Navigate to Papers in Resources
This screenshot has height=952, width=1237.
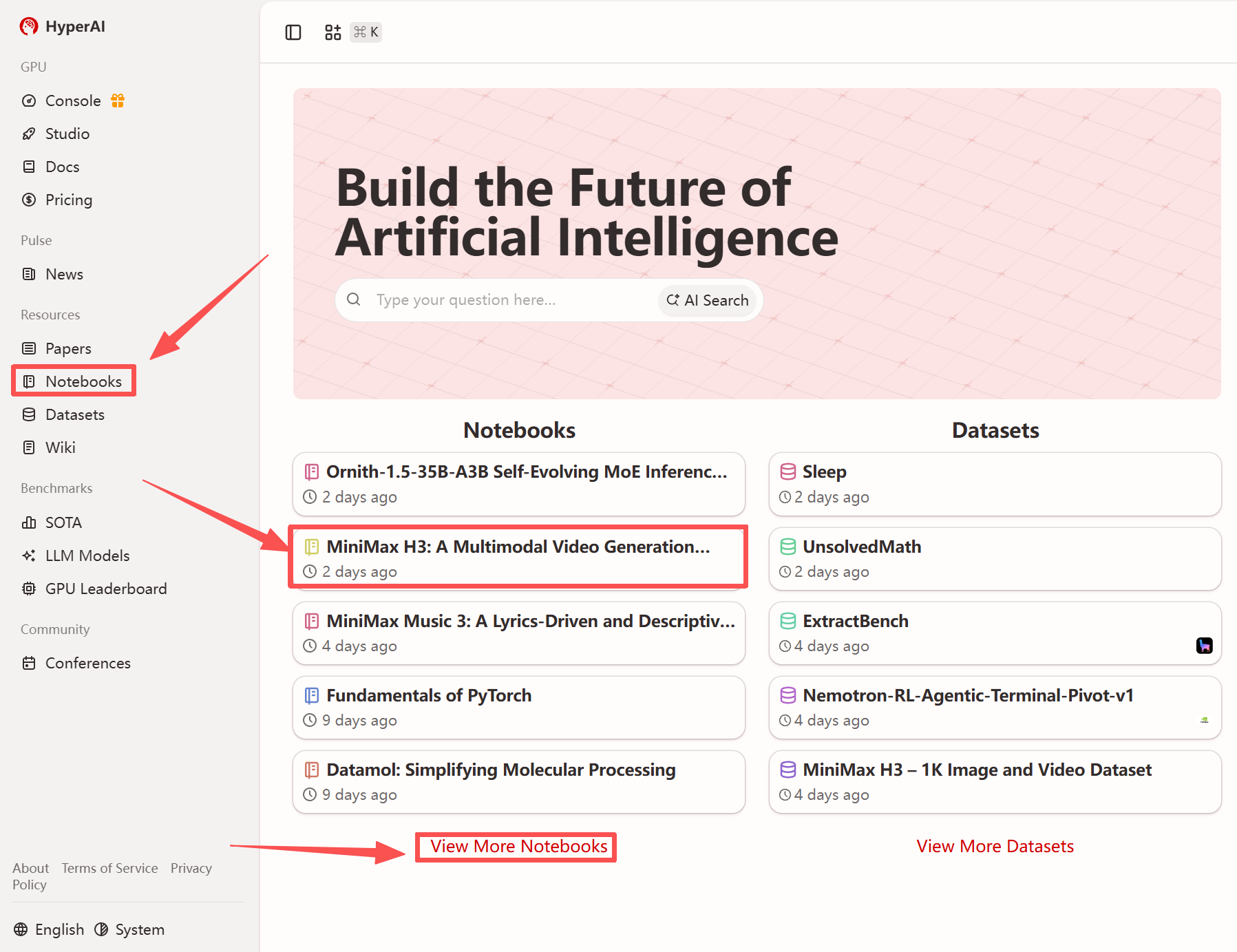point(68,349)
